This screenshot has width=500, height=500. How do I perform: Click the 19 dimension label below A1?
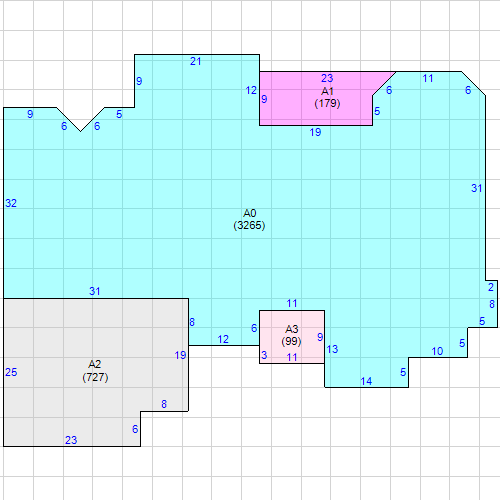[x=315, y=133]
